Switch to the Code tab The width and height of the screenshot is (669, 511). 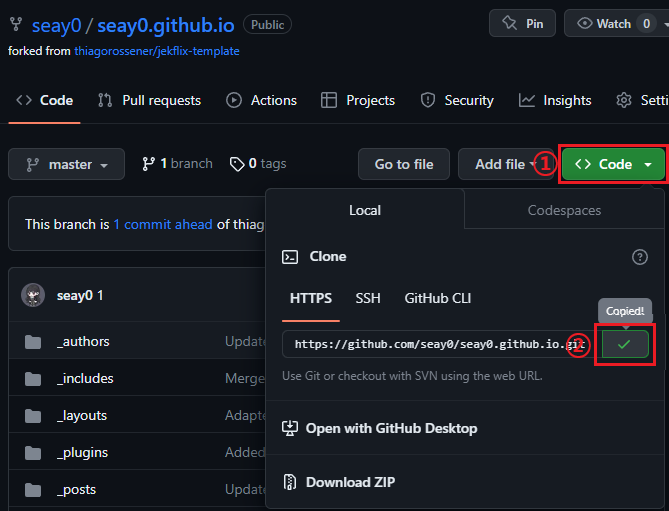(x=44, y=100)
